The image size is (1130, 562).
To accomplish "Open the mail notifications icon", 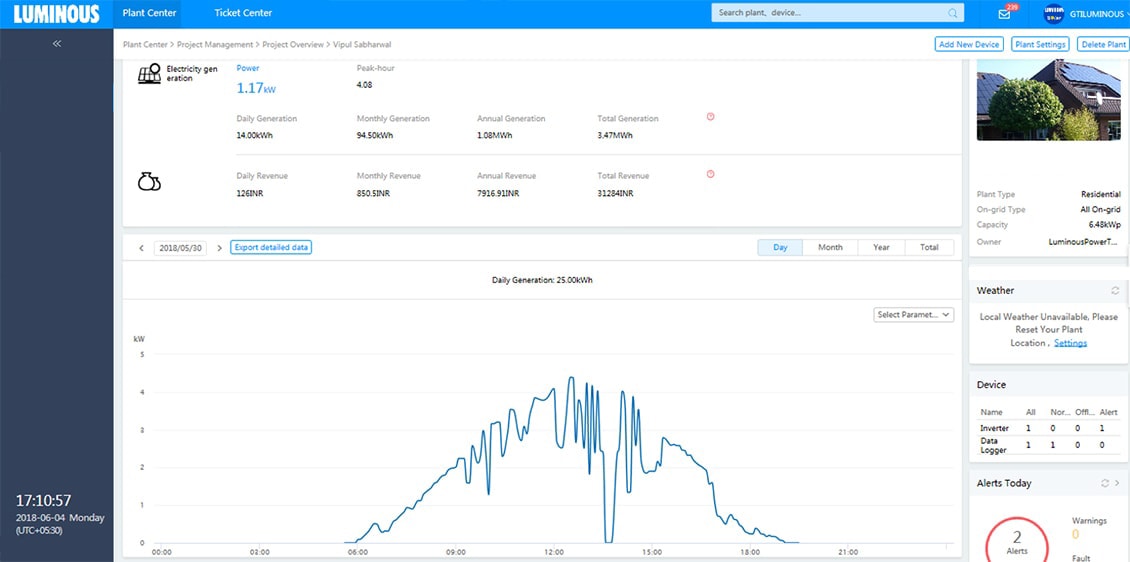I will tap(1004, 14).
